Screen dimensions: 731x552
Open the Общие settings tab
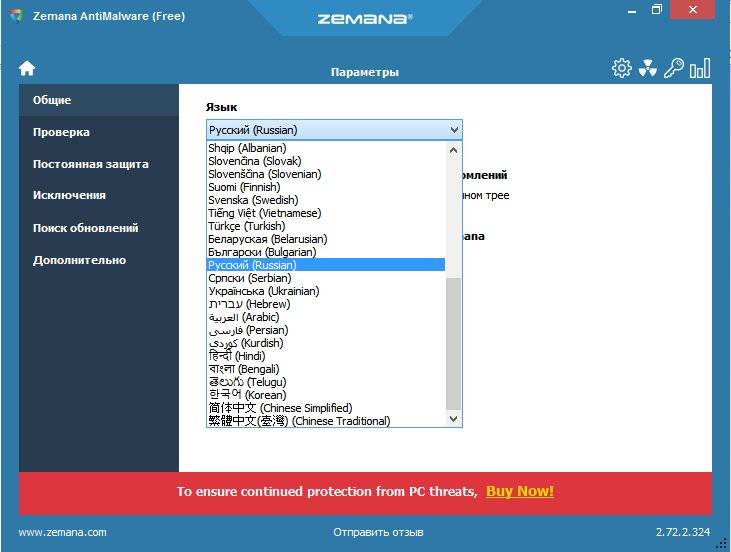pyautogui.click(x=99, y=100)
